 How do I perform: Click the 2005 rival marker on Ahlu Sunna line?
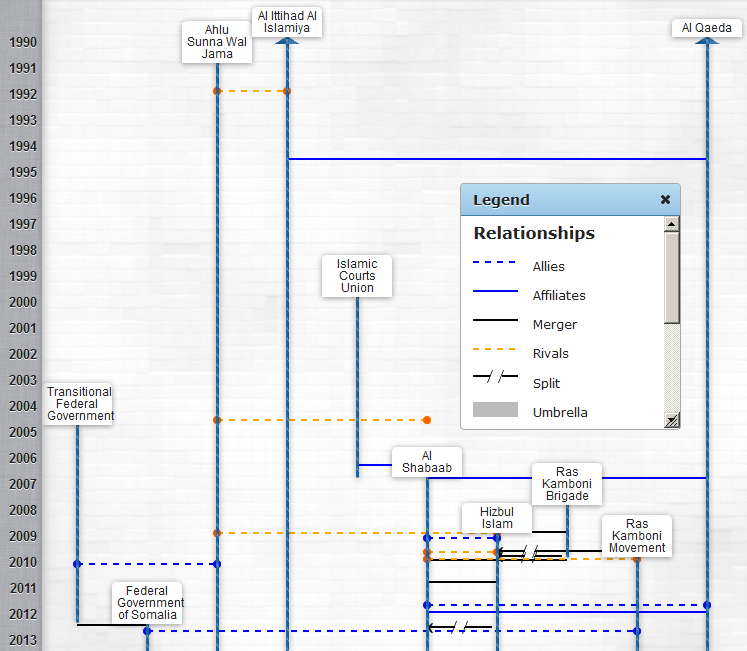(217, 420)
